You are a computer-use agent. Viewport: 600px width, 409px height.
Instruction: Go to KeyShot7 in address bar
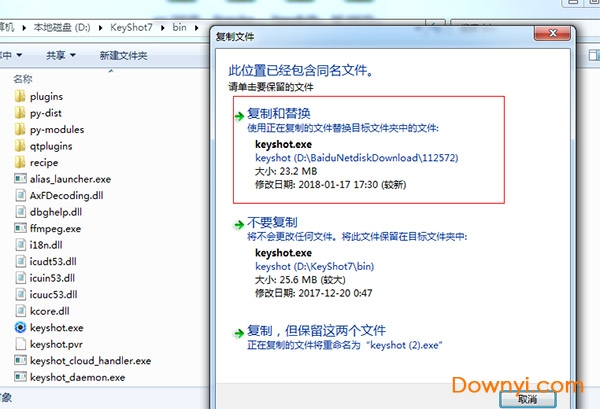tap(131, 28)
